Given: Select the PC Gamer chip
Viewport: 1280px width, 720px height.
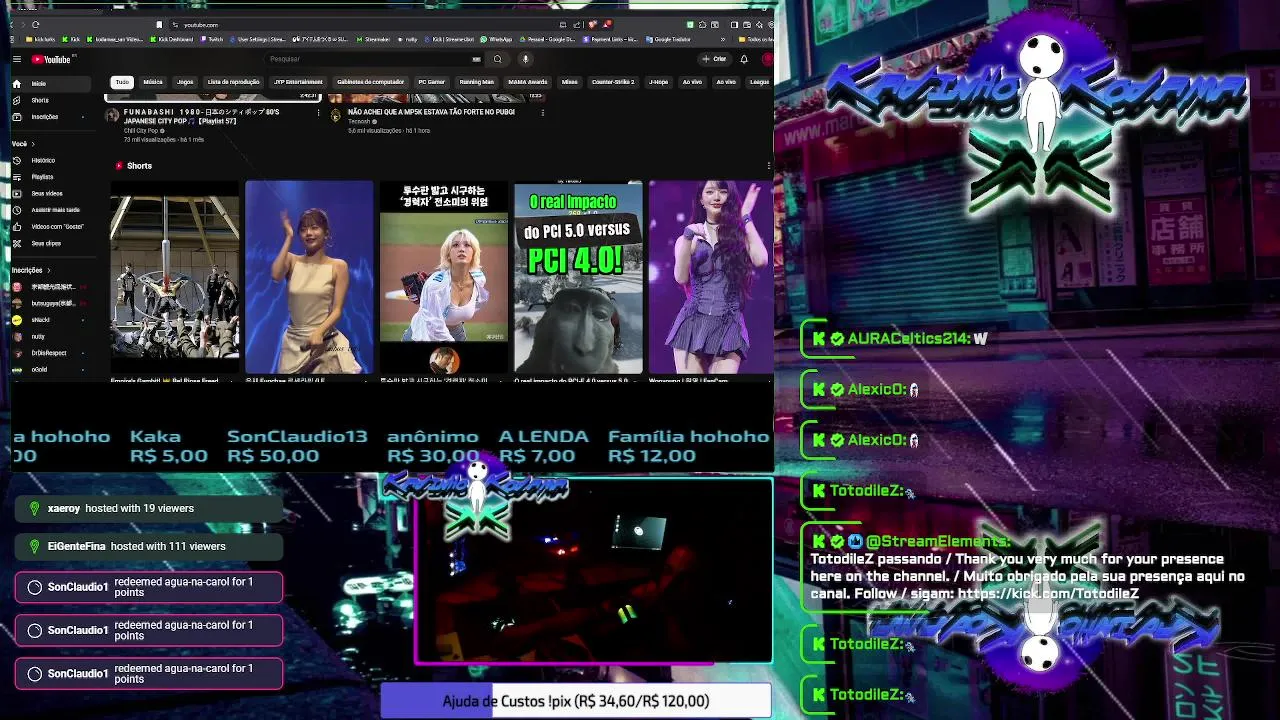Looking at the screenshot, I should pos(432,82).
